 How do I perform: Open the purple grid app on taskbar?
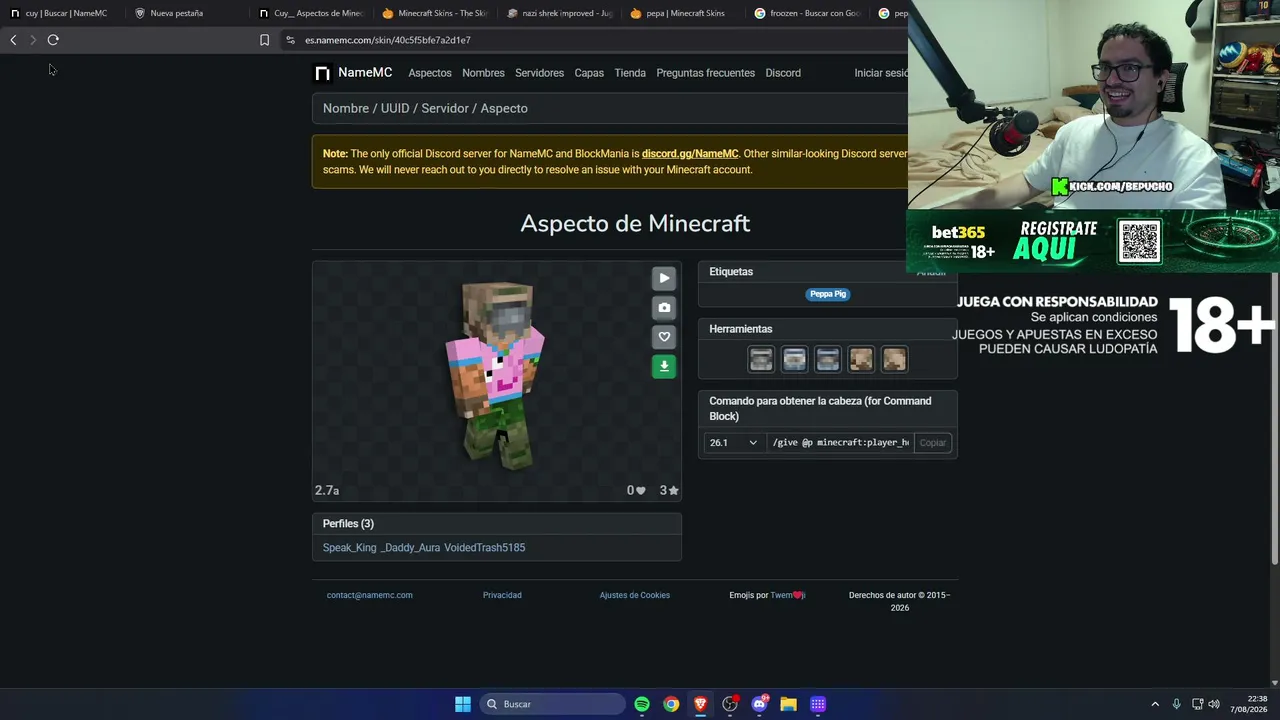point(818,704)
